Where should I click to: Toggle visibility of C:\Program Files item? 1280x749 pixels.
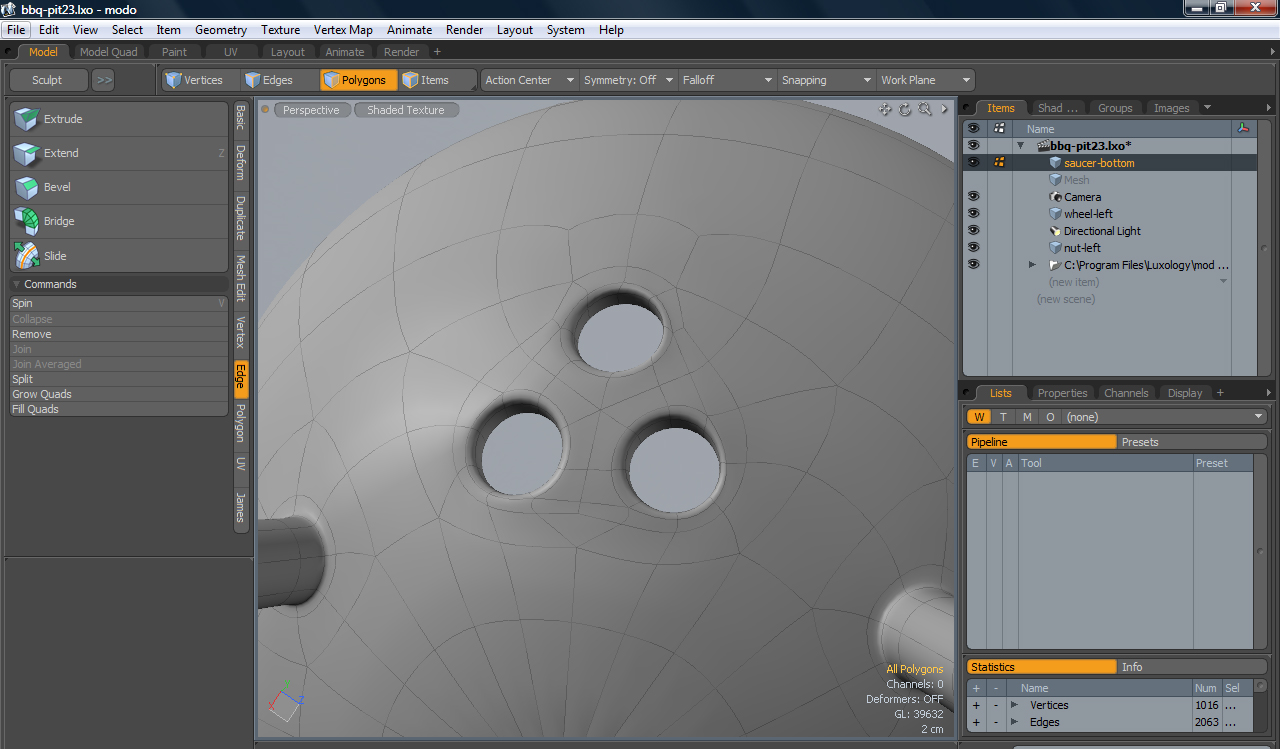(x=974, y=264)
